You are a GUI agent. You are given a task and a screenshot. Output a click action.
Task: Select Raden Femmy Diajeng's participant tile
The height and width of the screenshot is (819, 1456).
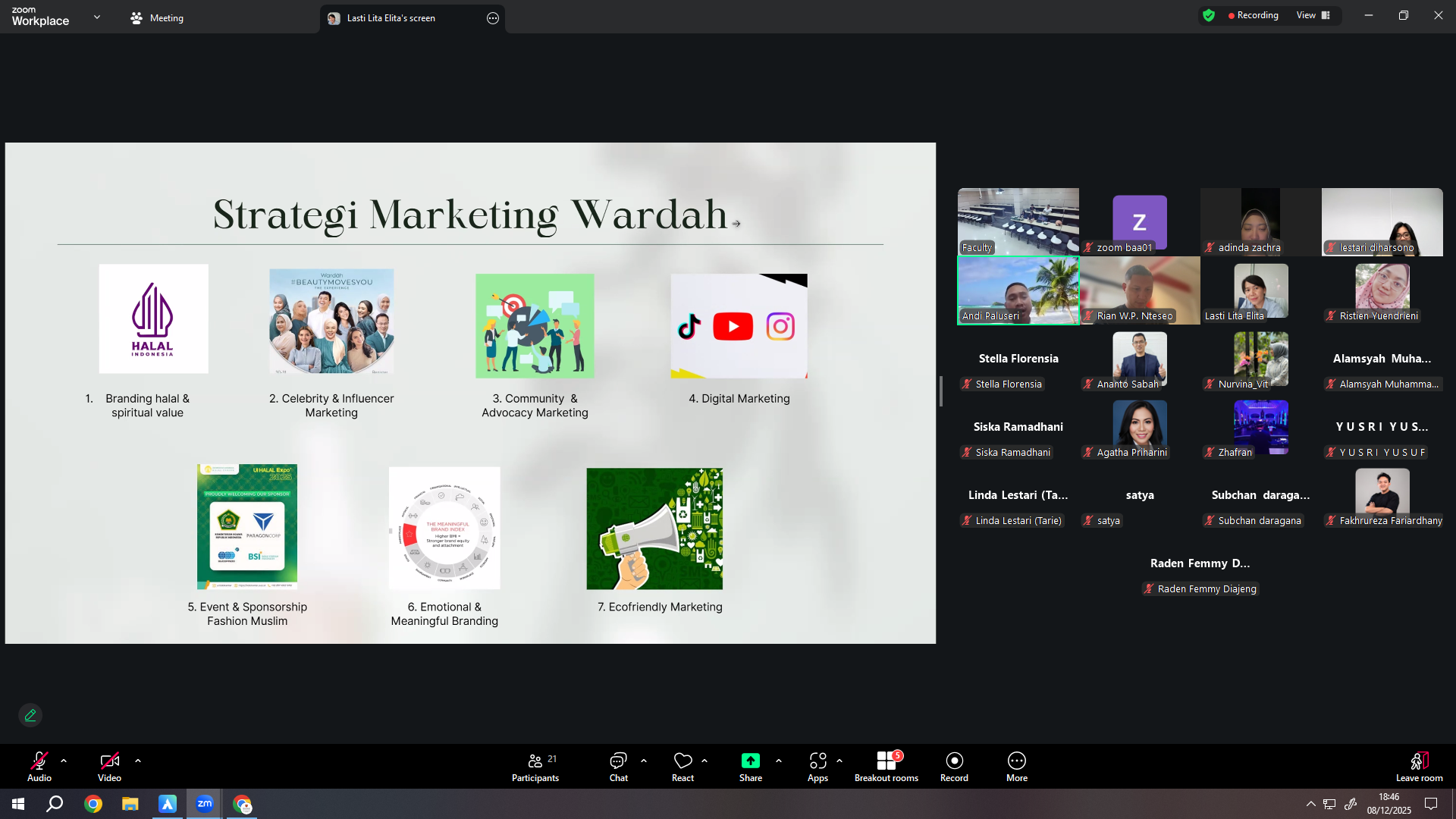point(1200,563)
